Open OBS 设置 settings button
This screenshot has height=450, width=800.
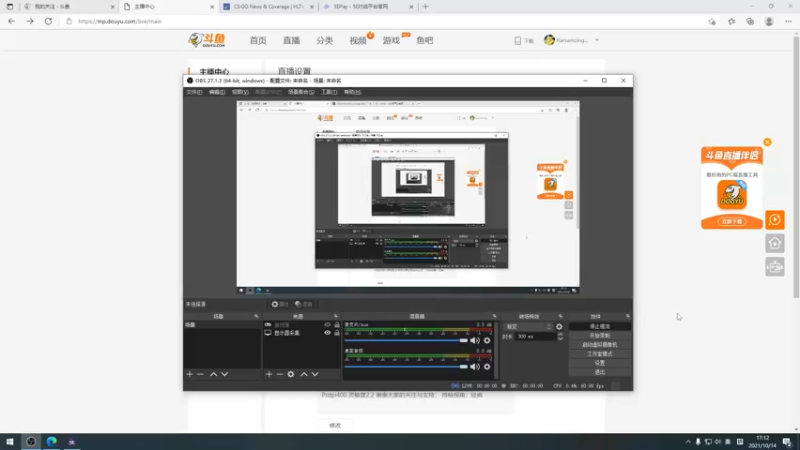tap(599, 363)
